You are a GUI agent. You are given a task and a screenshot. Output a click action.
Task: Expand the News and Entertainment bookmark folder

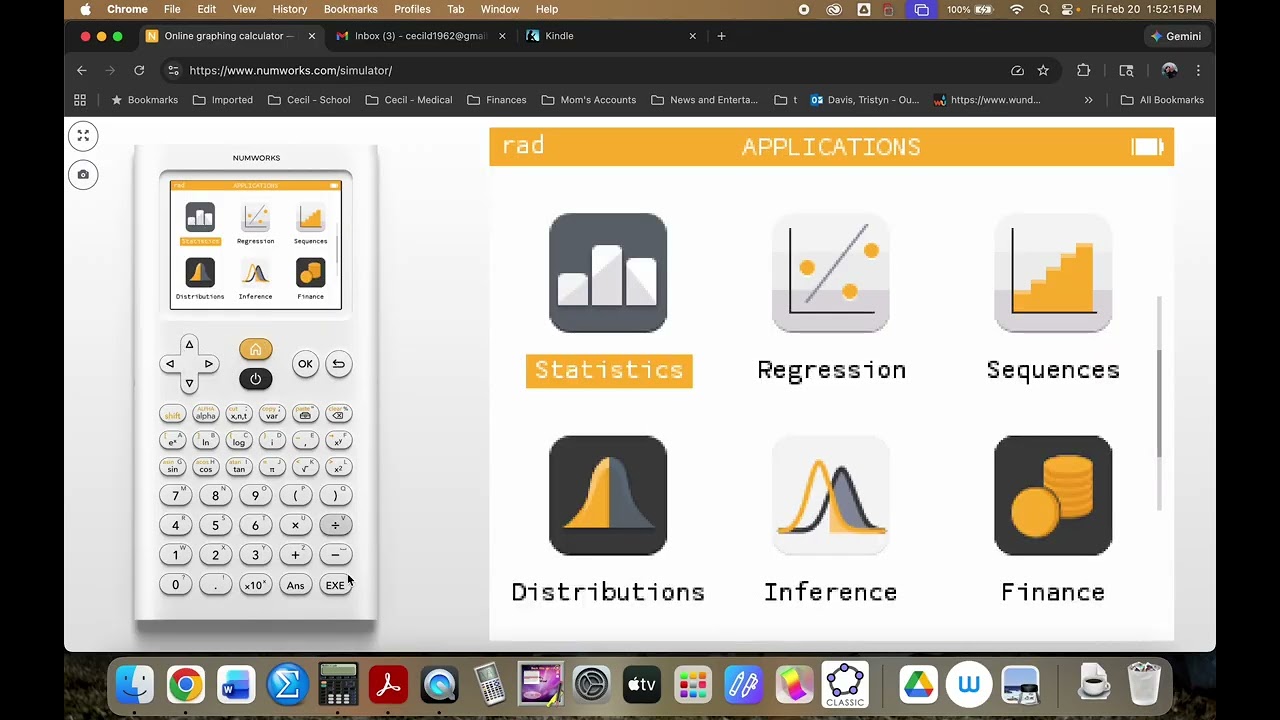704,100
